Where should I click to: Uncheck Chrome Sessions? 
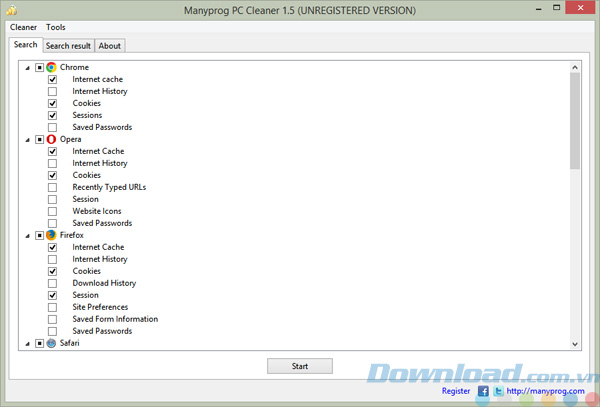coord(52,116)
